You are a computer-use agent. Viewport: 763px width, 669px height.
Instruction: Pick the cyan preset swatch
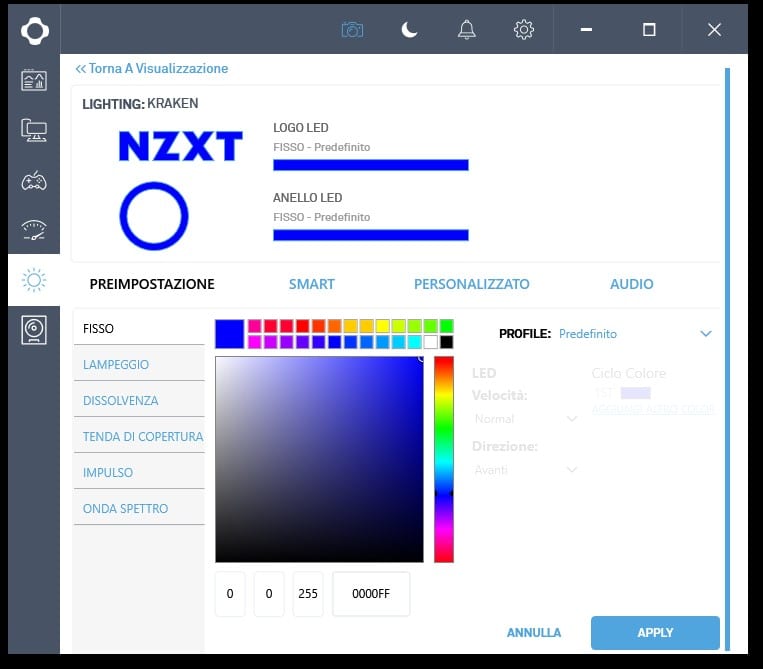[x=415, y=342]
